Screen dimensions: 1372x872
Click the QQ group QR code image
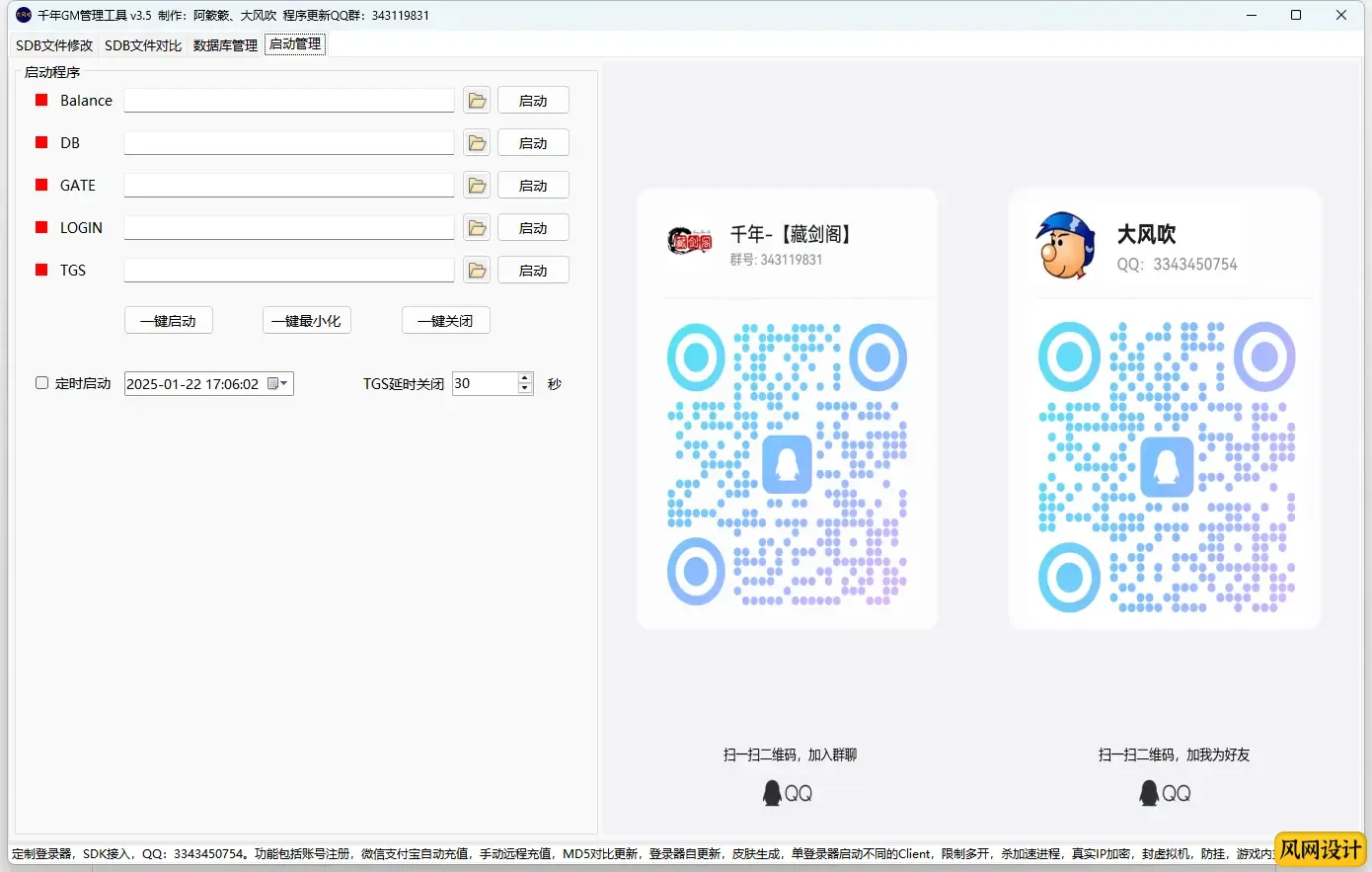coord(787,463)
